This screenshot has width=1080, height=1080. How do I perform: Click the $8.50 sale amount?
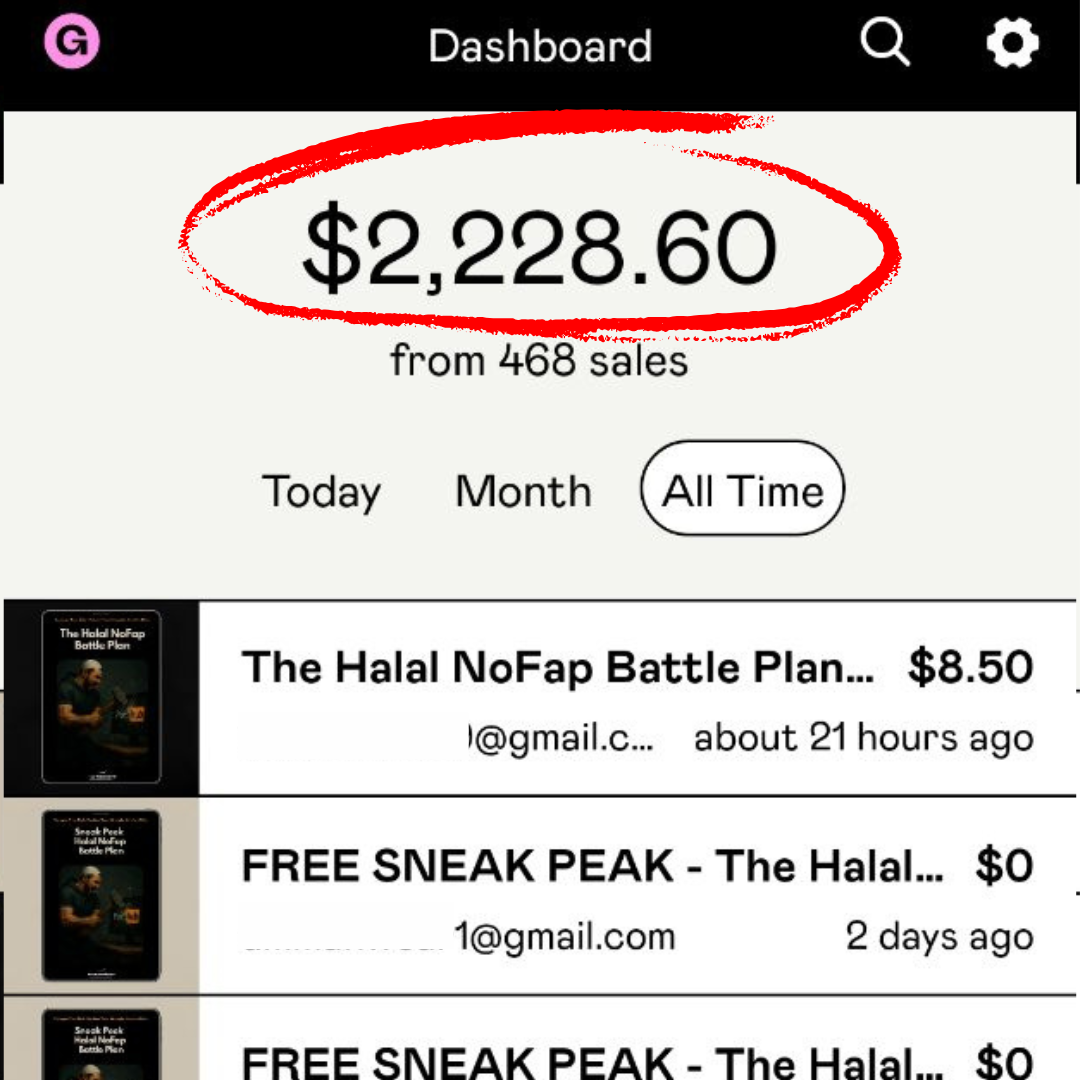pos(970,668)
